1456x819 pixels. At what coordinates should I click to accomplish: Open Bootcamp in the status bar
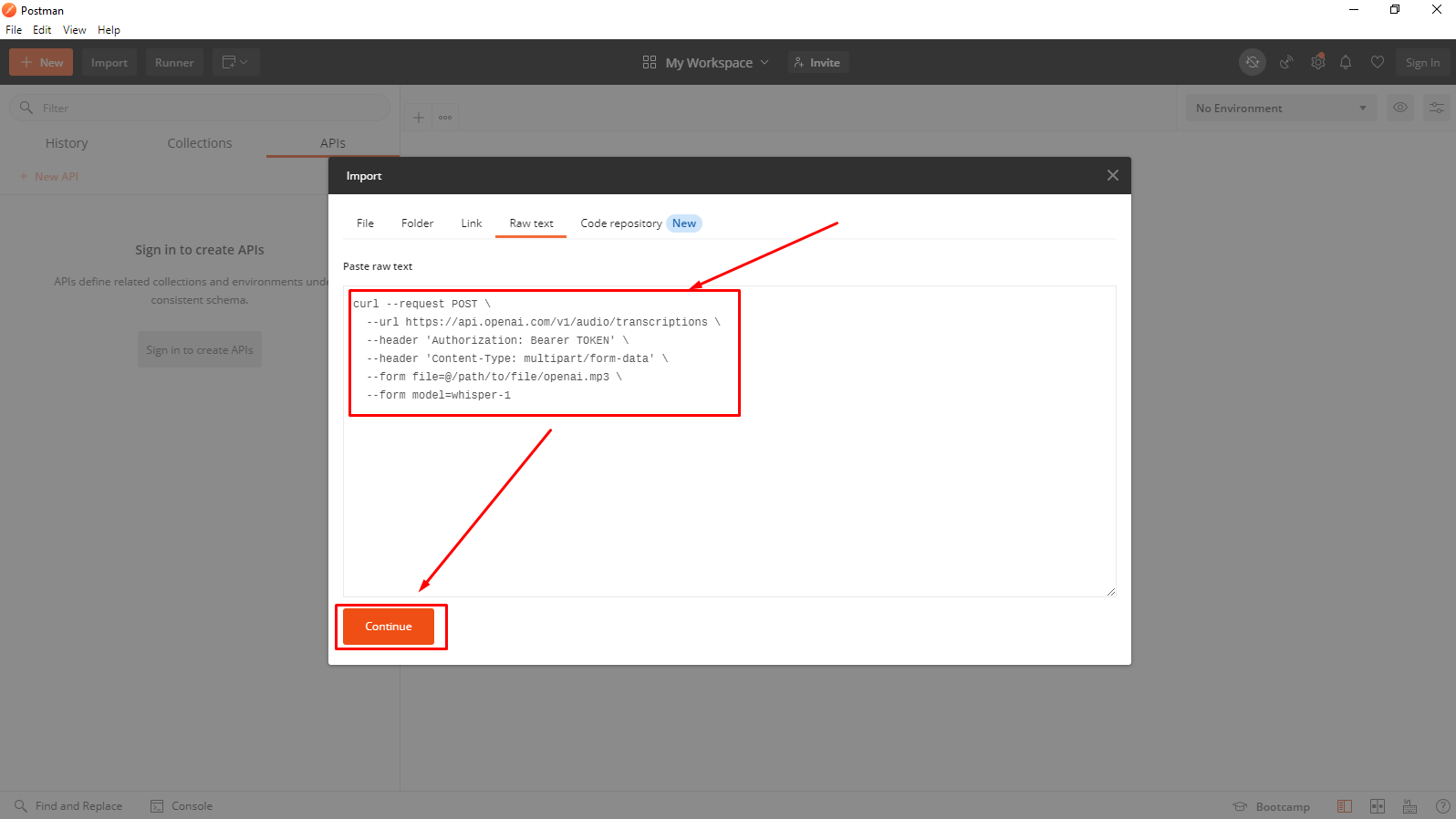coord(1272,806)
